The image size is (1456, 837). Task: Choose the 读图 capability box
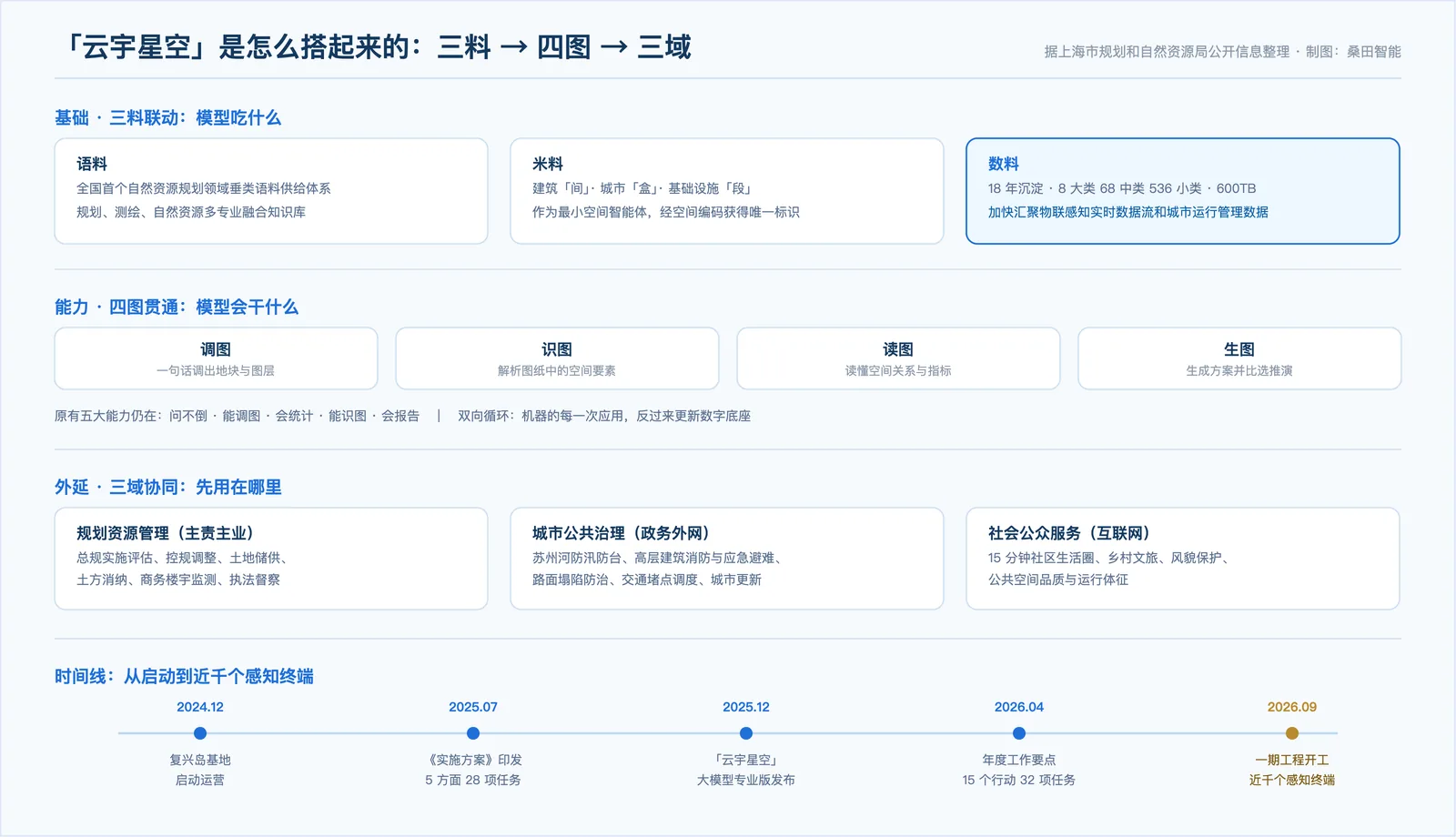tap(898, 358)
